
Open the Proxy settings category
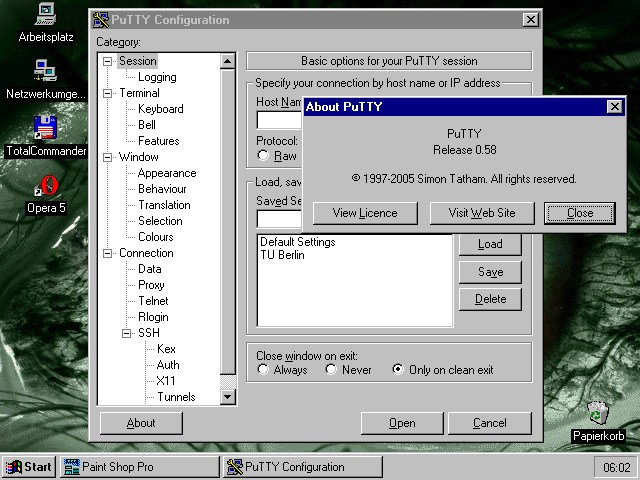(151, 285)
